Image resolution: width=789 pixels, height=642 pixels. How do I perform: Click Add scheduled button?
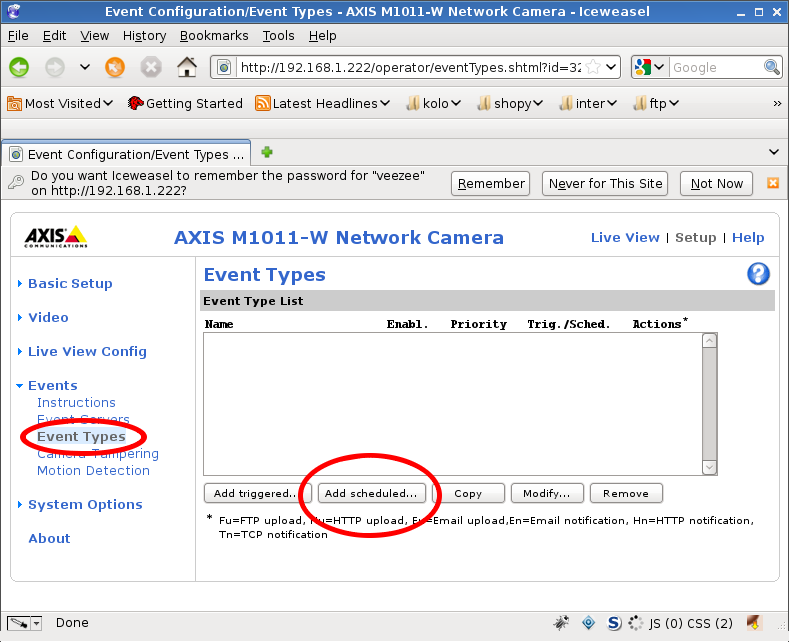click(371, 493)
